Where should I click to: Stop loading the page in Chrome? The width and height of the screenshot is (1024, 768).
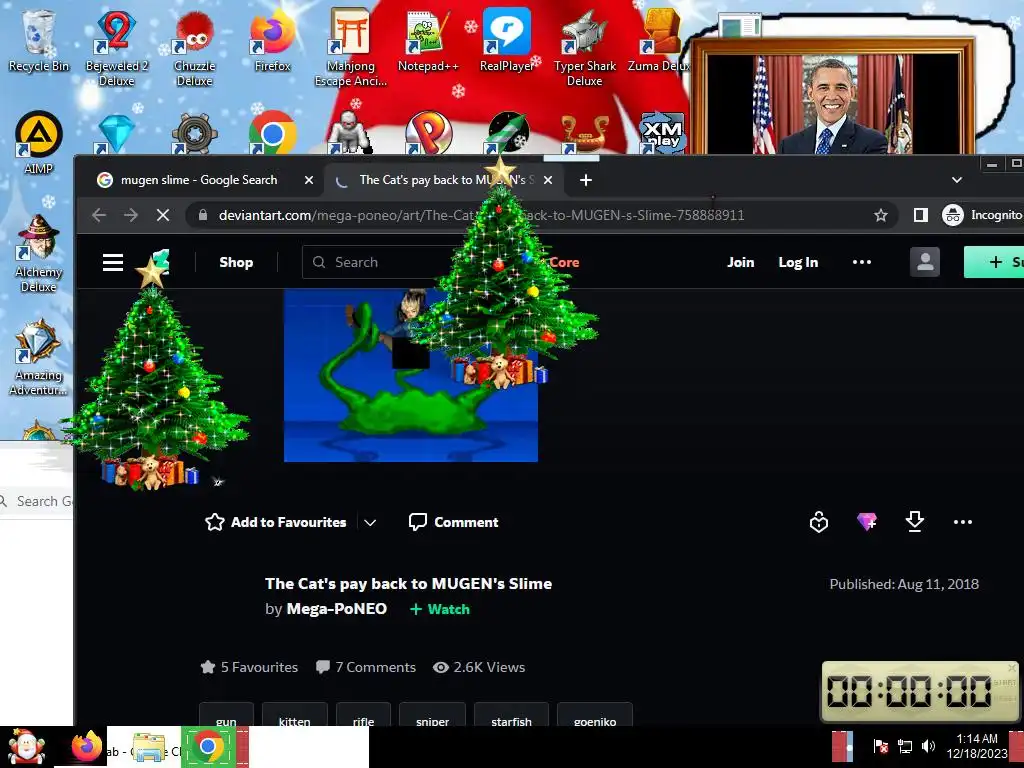click(163, 215)
